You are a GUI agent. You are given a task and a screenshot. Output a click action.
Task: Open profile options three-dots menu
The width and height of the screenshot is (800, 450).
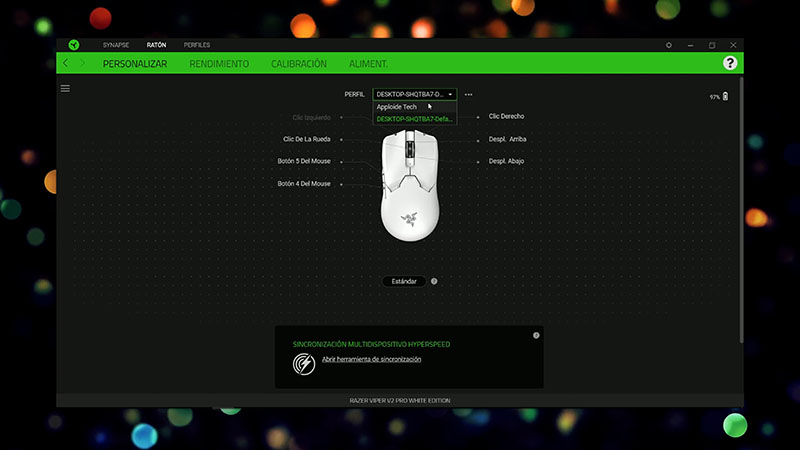tap(468, 94)
